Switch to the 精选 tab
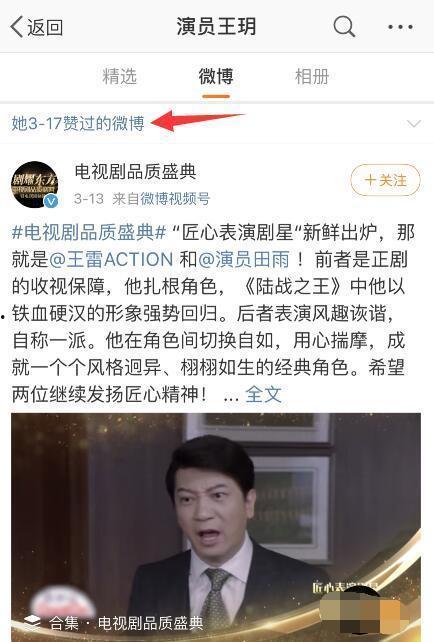The image size is (434, 642). pos(119,77)
